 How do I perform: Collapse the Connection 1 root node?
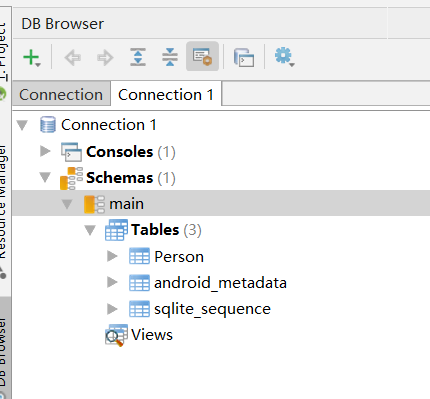22,125
